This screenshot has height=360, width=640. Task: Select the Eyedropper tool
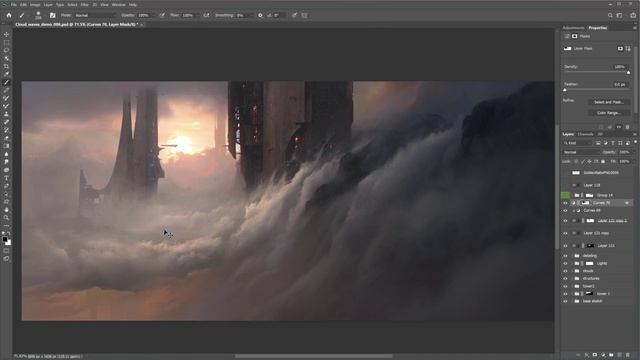tap(6, 74)
